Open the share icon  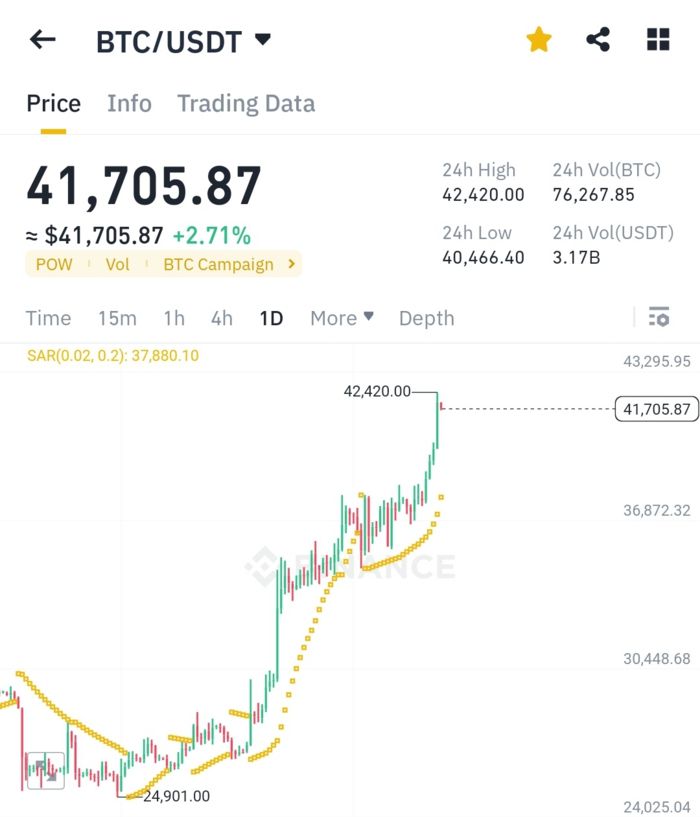tap(598, 40)
